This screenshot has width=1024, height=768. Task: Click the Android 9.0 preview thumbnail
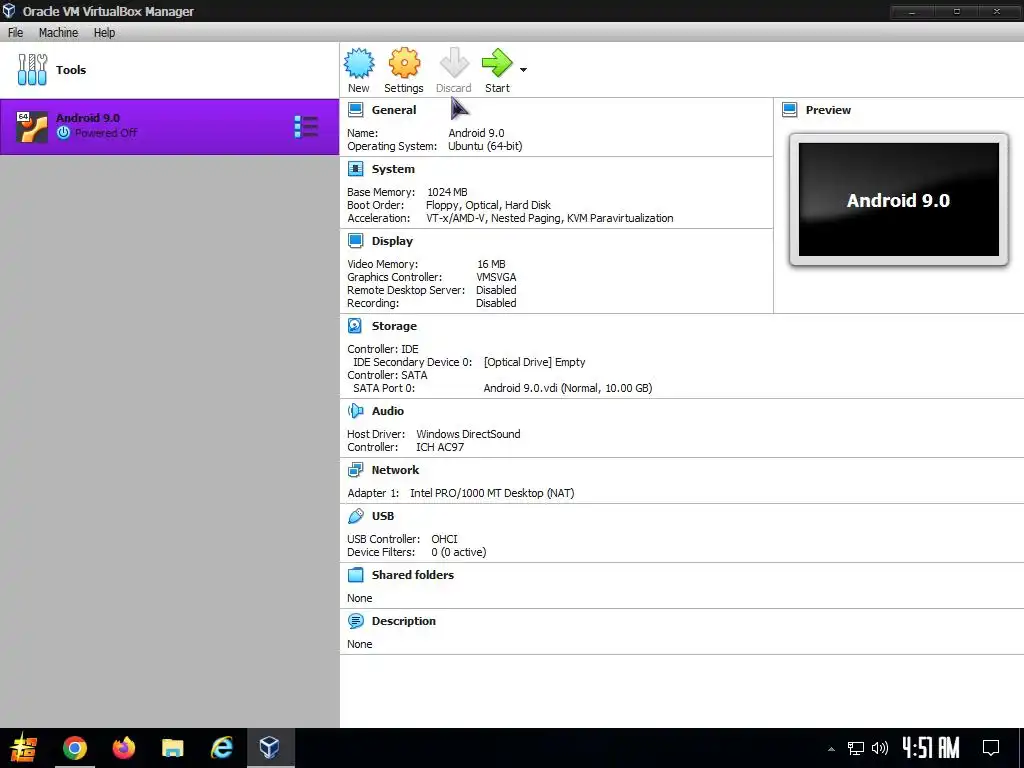899,200
